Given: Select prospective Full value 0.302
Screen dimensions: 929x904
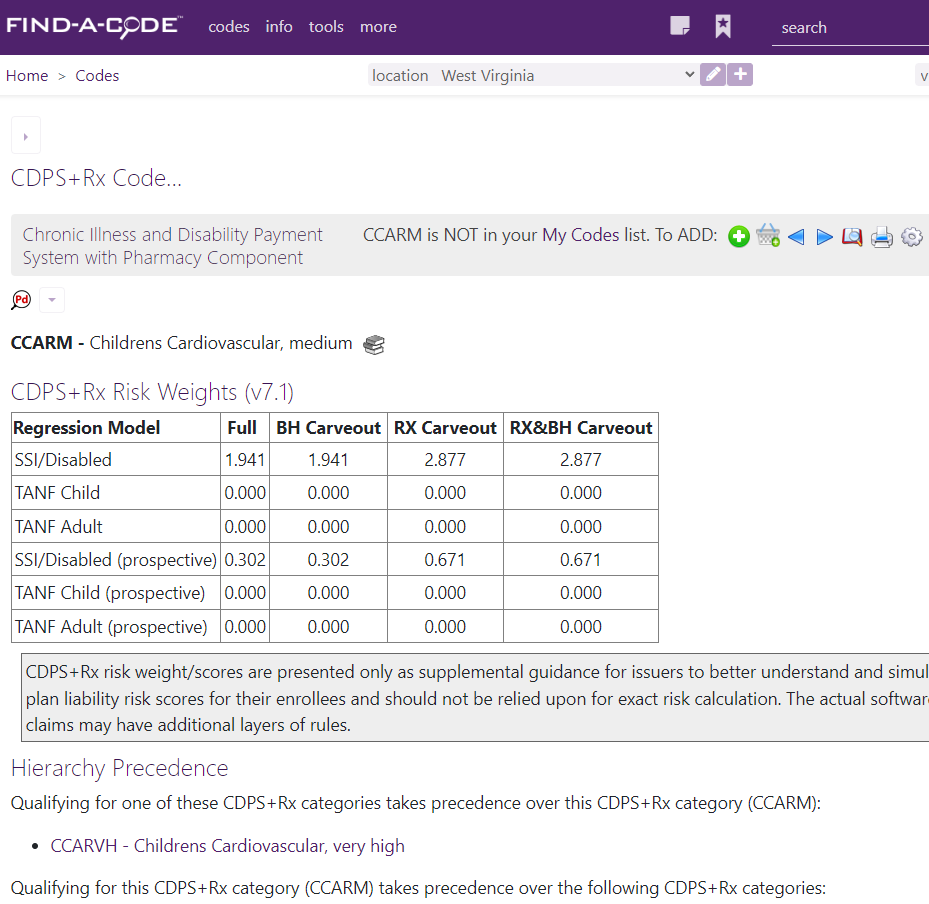Looking at the screenshot, I should coord(245,560).
